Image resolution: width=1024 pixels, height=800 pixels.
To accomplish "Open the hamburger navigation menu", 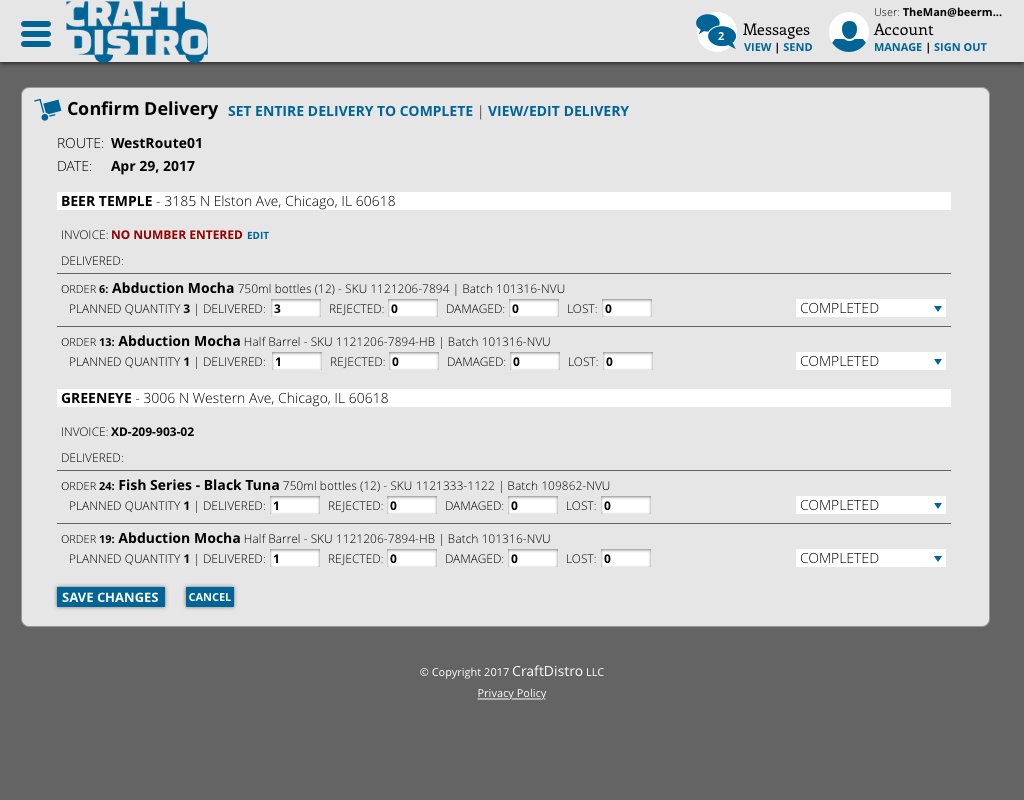I will (x=35, y=33).
